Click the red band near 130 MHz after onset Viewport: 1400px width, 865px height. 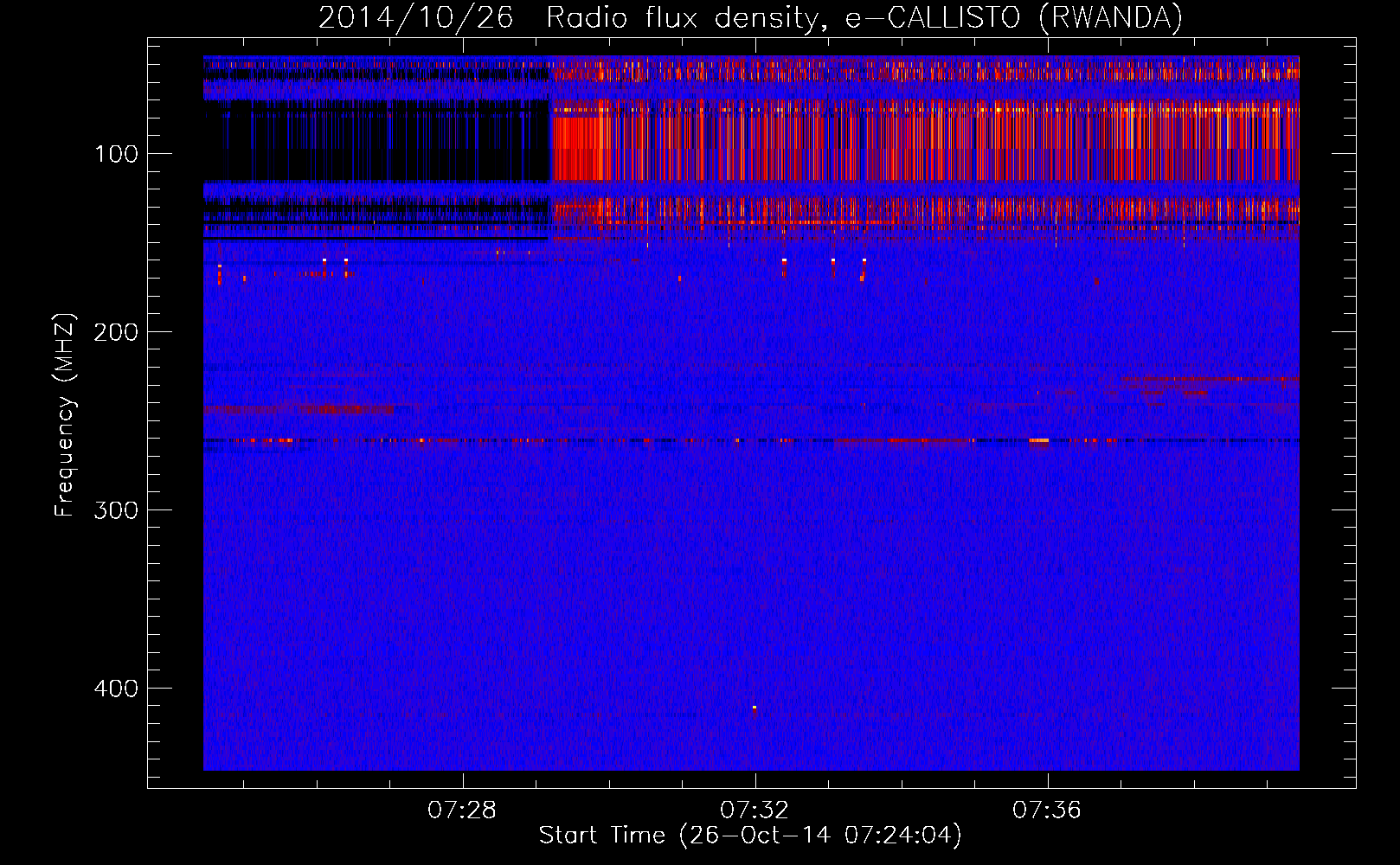pos(865,209)
